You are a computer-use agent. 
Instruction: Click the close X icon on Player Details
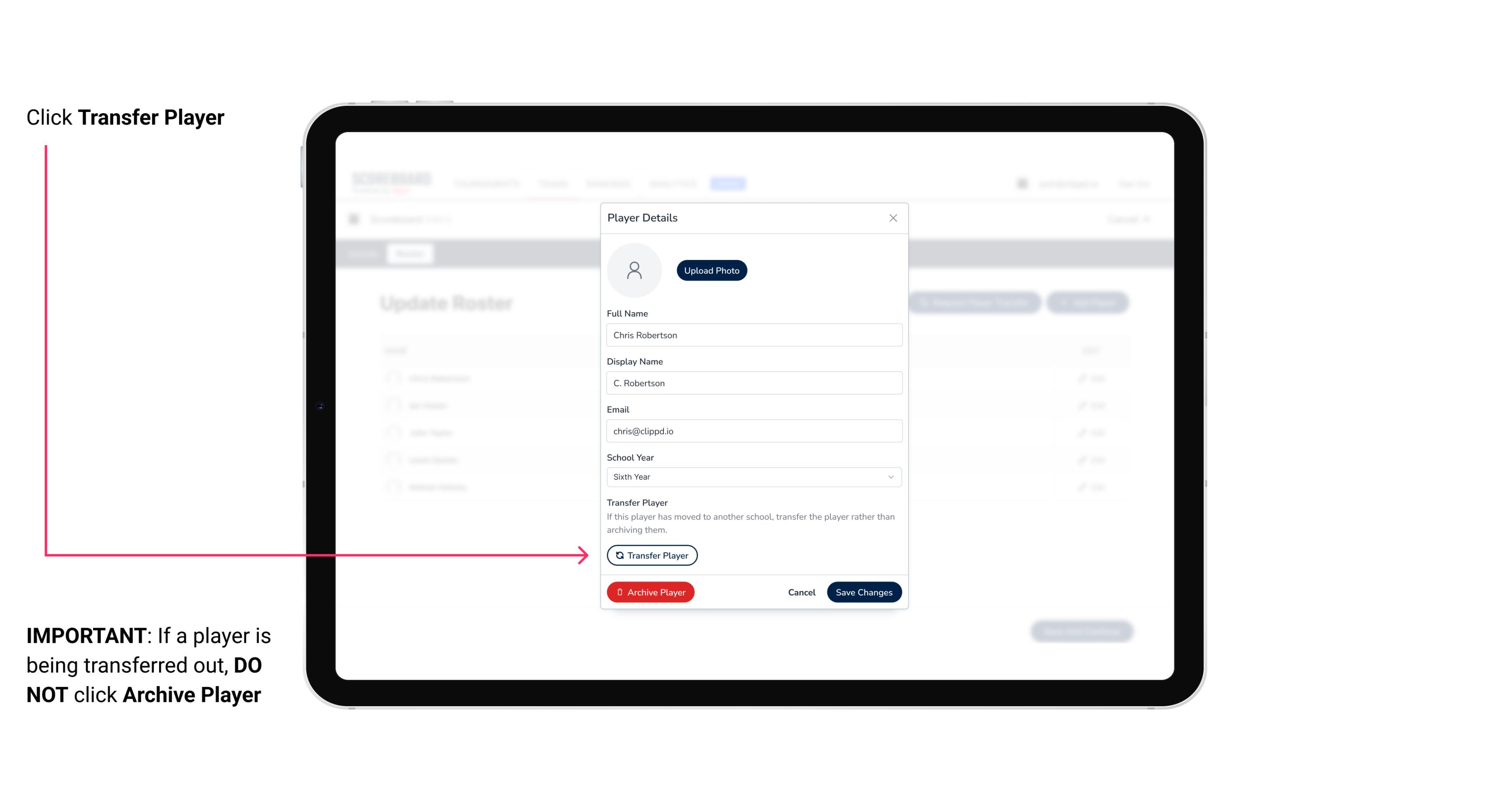(x=893, y=218)
